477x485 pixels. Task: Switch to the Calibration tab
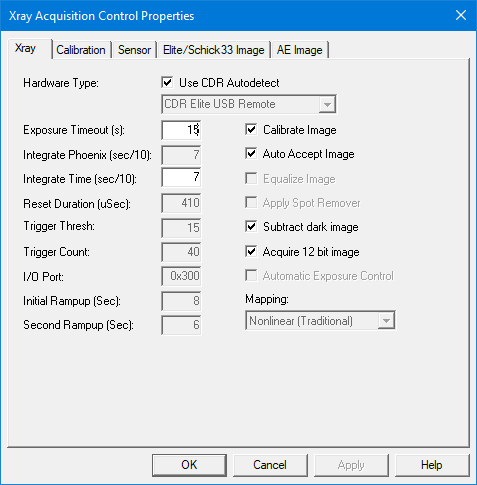pos(81,50)
